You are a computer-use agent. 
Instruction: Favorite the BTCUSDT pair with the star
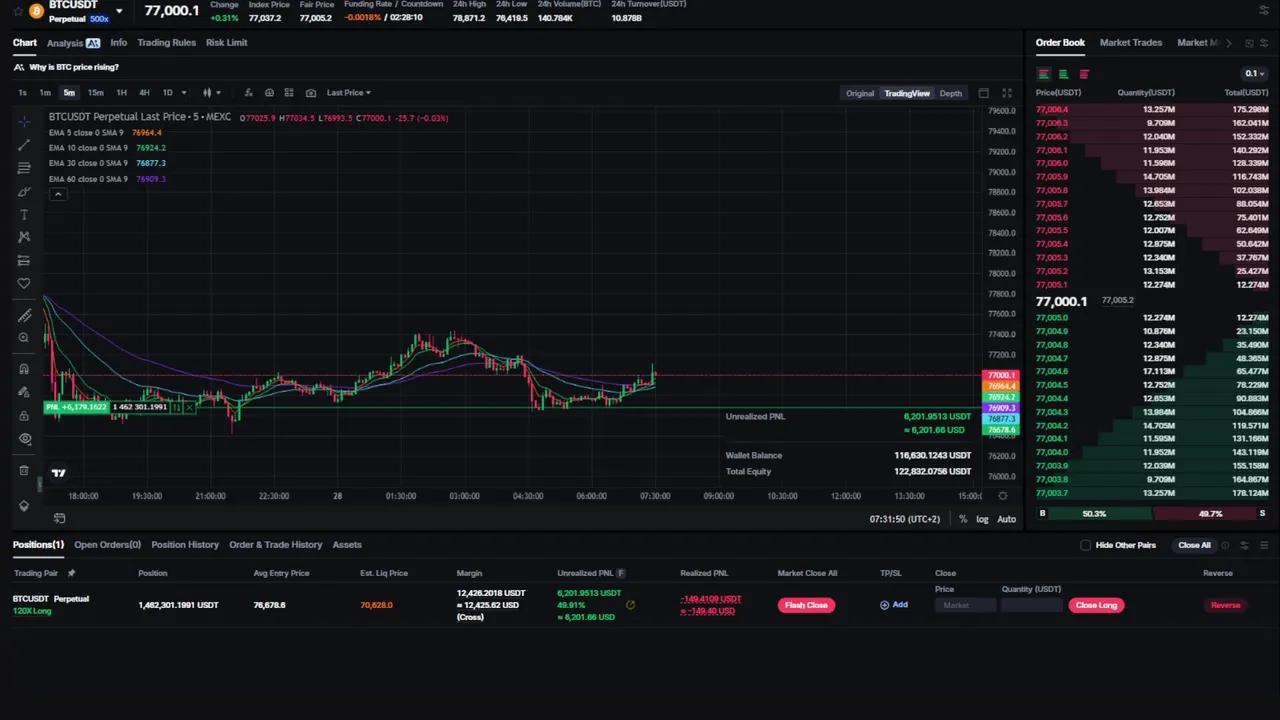18,11
